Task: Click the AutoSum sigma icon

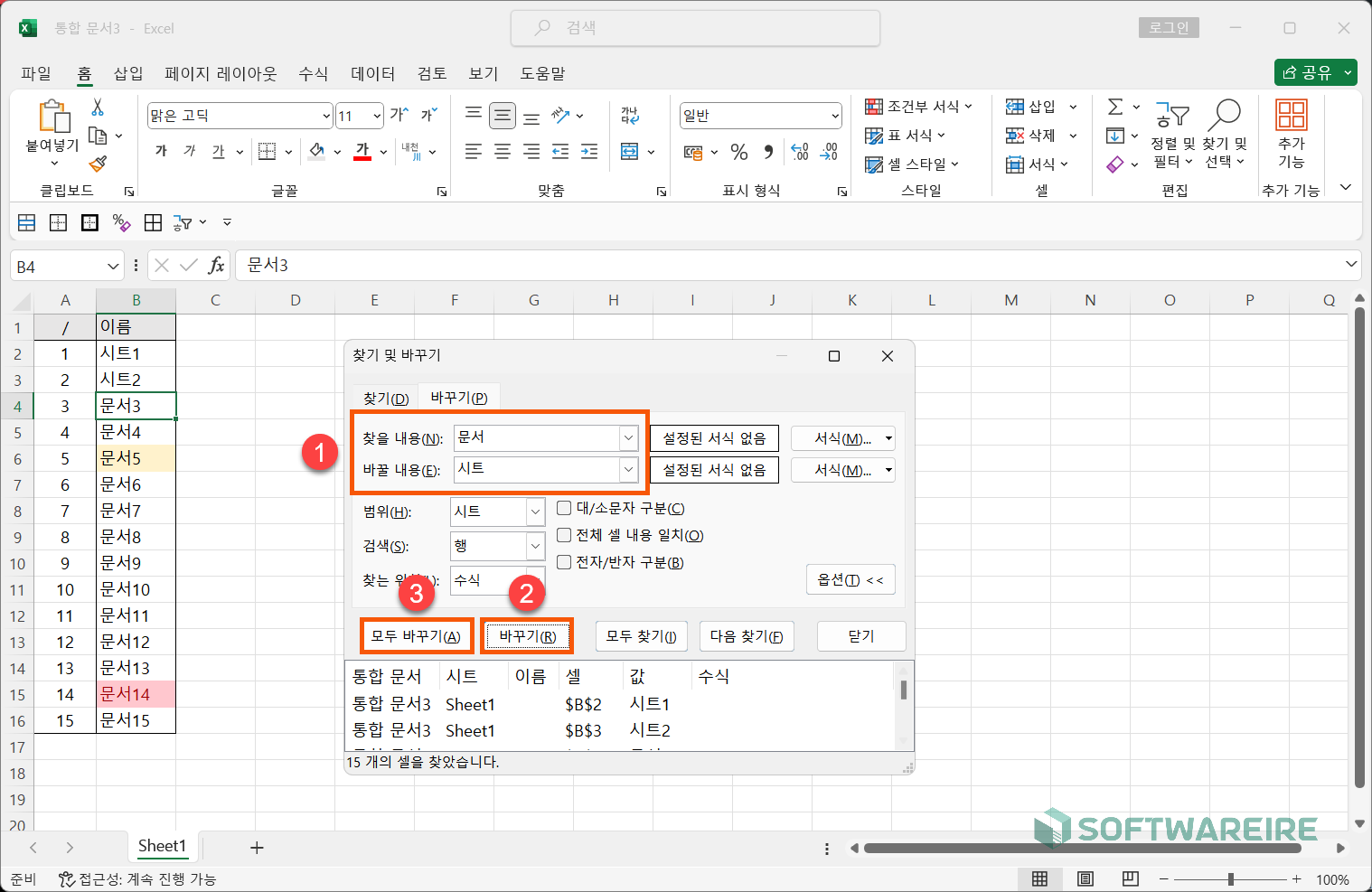Action: click(x=1115, y=107)
